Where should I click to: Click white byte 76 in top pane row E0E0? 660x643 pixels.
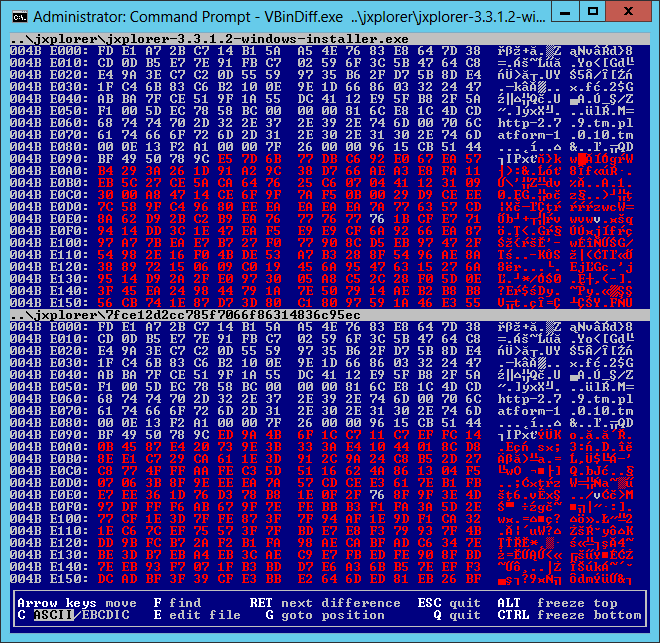tap(377, 219)
